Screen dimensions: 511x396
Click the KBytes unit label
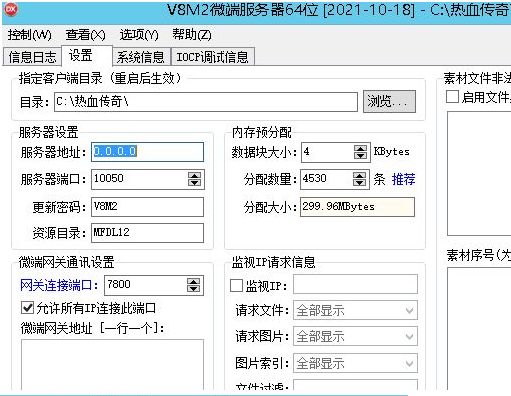pos(391,152)
